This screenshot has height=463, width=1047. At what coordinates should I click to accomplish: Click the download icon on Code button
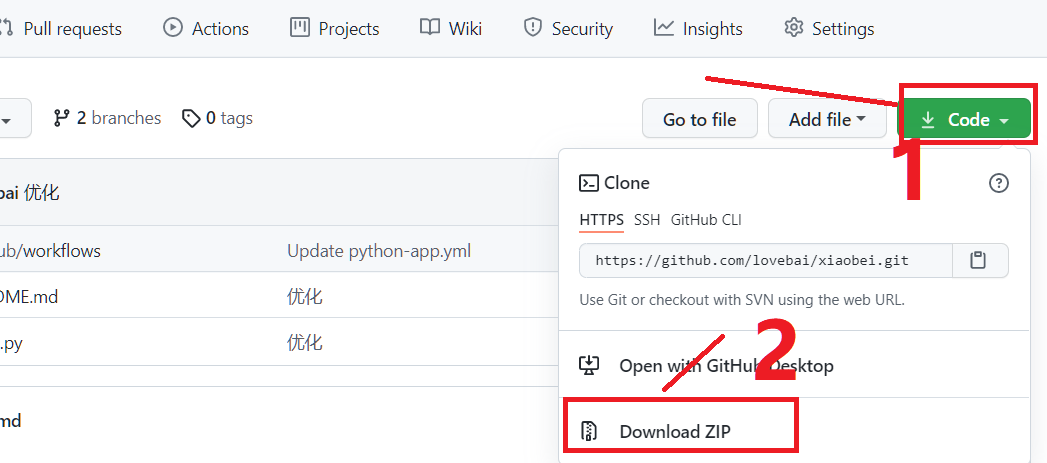[x=927, y=120]
